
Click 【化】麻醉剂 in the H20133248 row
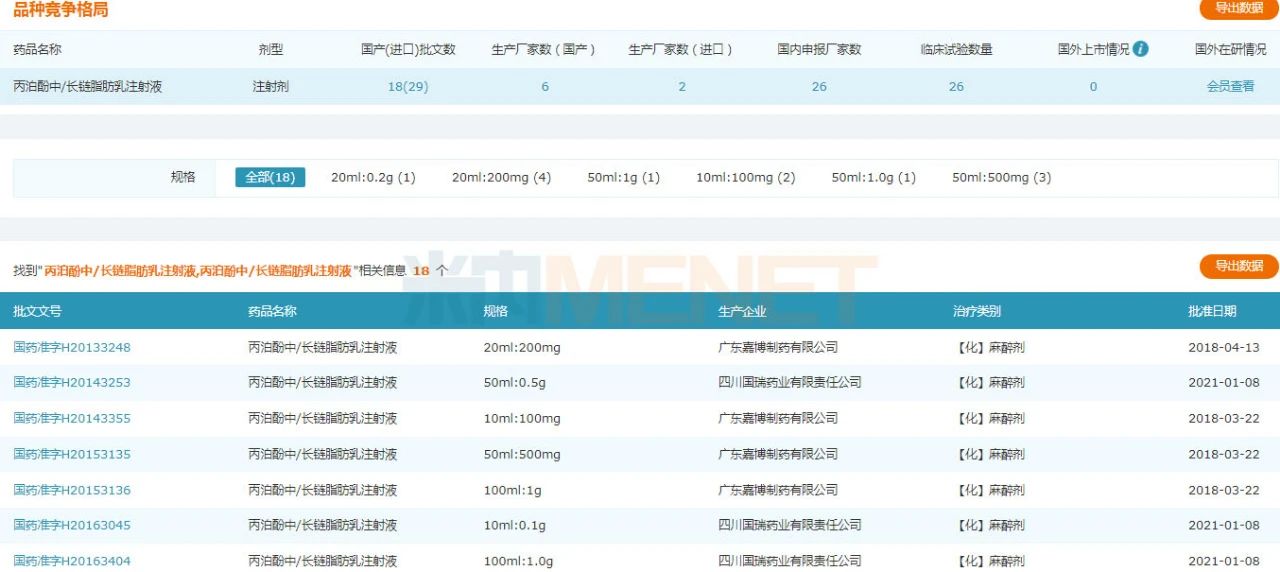tap(989, 347)
